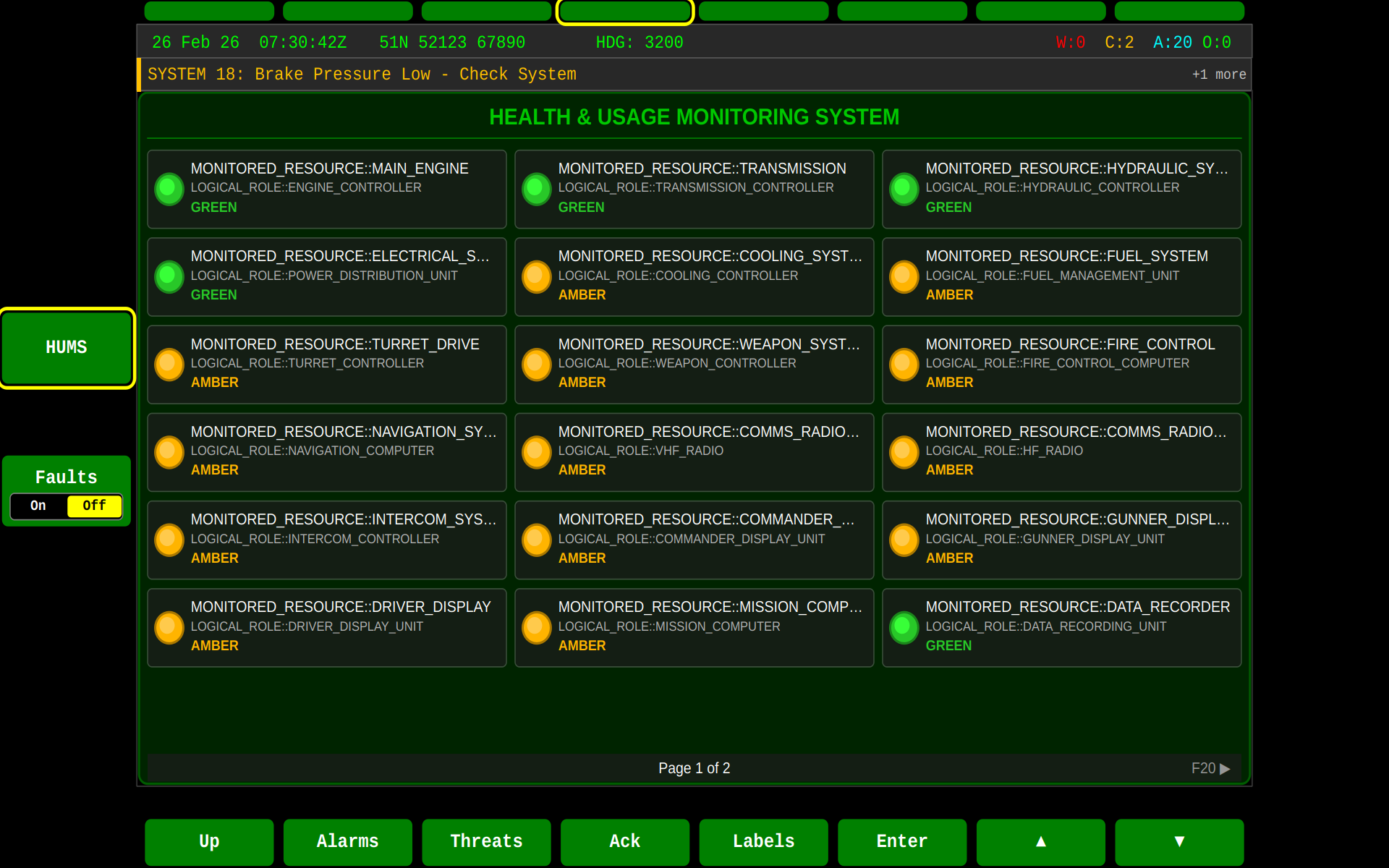Select the HYDRAULIC_SYSTEM green status light
The image size is (1389, 868).
point(903,190)
